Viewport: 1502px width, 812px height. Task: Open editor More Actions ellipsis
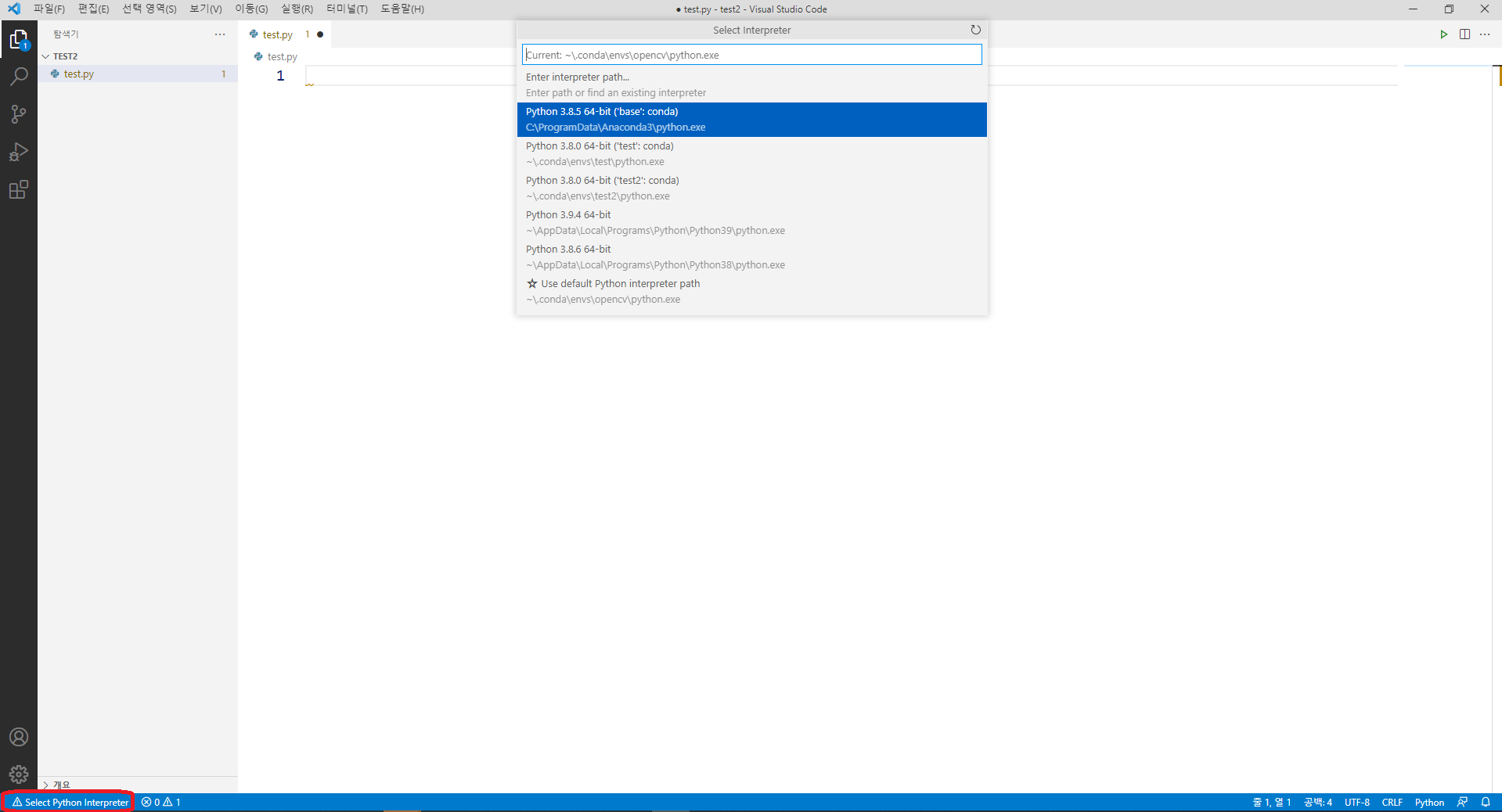pos(1485,34)
